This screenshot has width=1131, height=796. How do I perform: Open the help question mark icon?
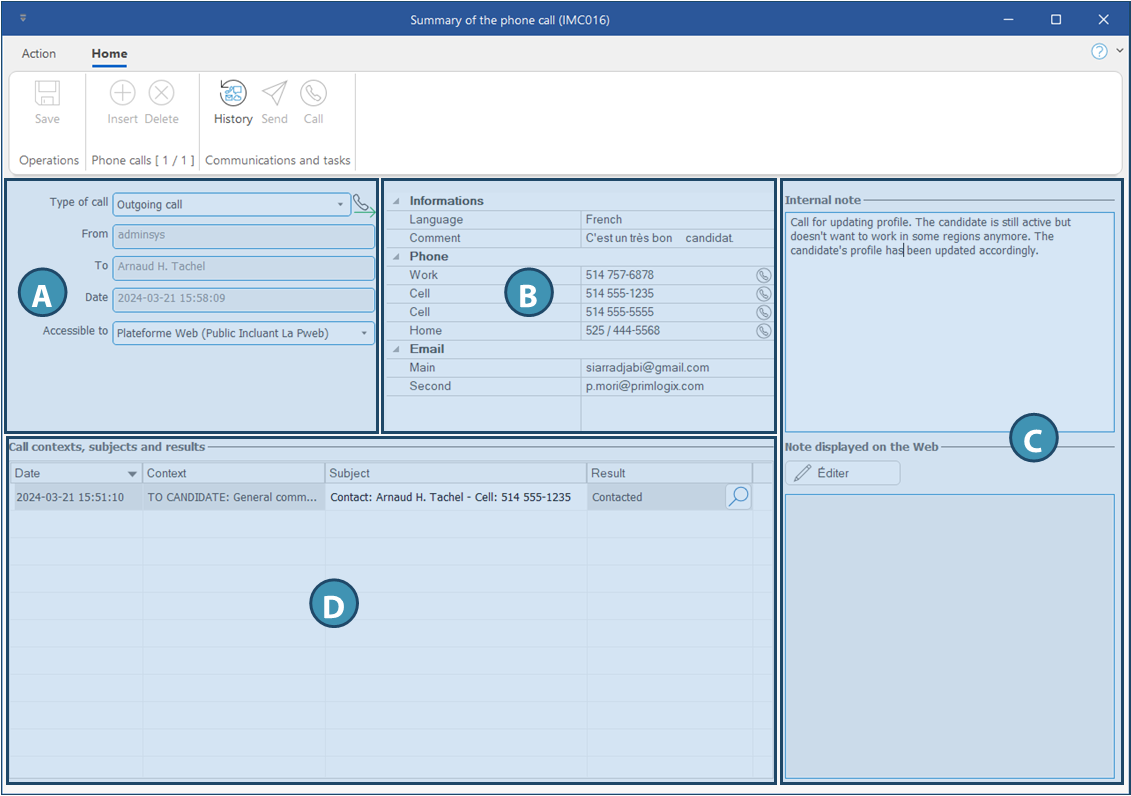[x=1099, y=52]
